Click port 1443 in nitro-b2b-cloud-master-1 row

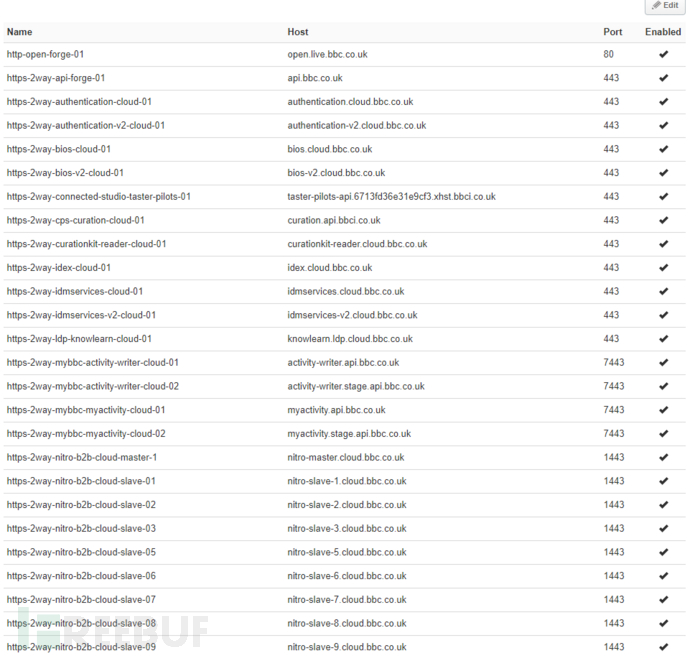coord(614,458)
